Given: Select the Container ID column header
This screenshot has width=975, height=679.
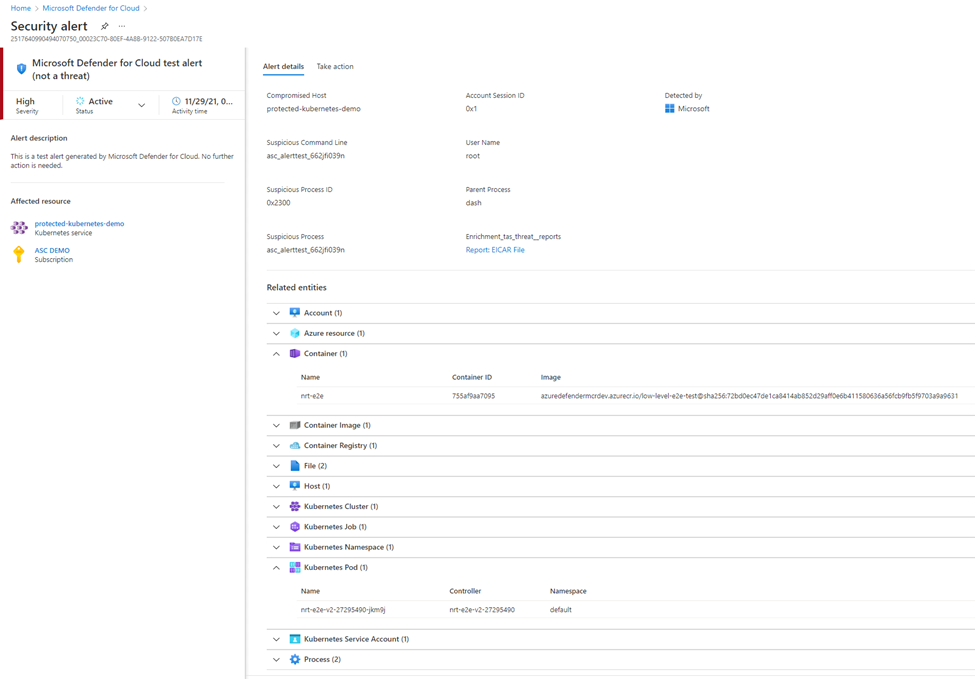Looking at the screenshot, I should coord(472,377).
